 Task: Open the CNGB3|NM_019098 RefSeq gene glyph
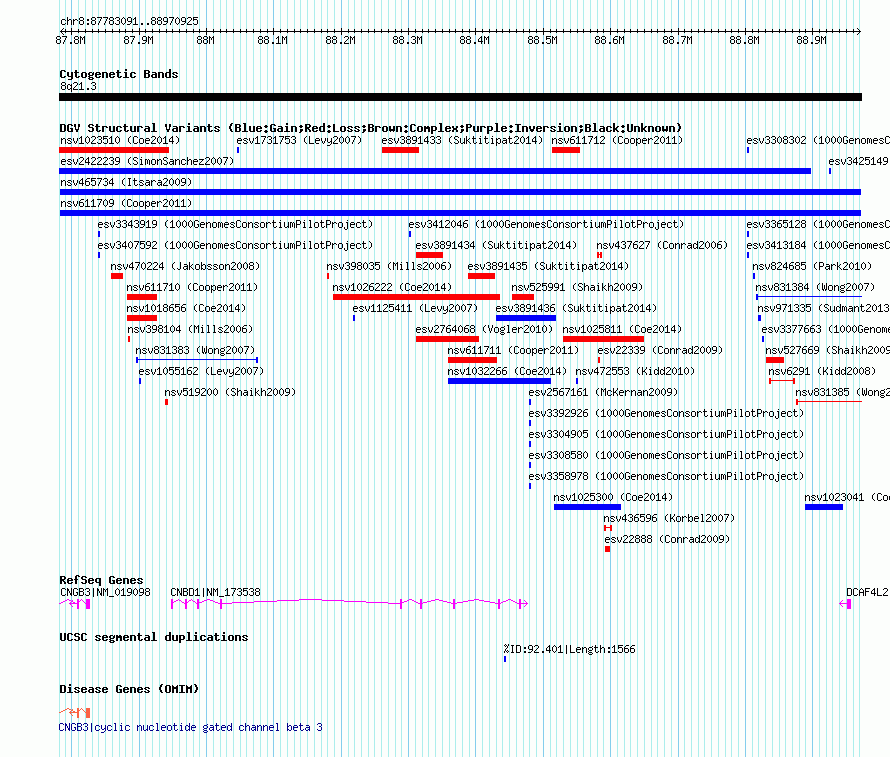click(x=75, y=604)
